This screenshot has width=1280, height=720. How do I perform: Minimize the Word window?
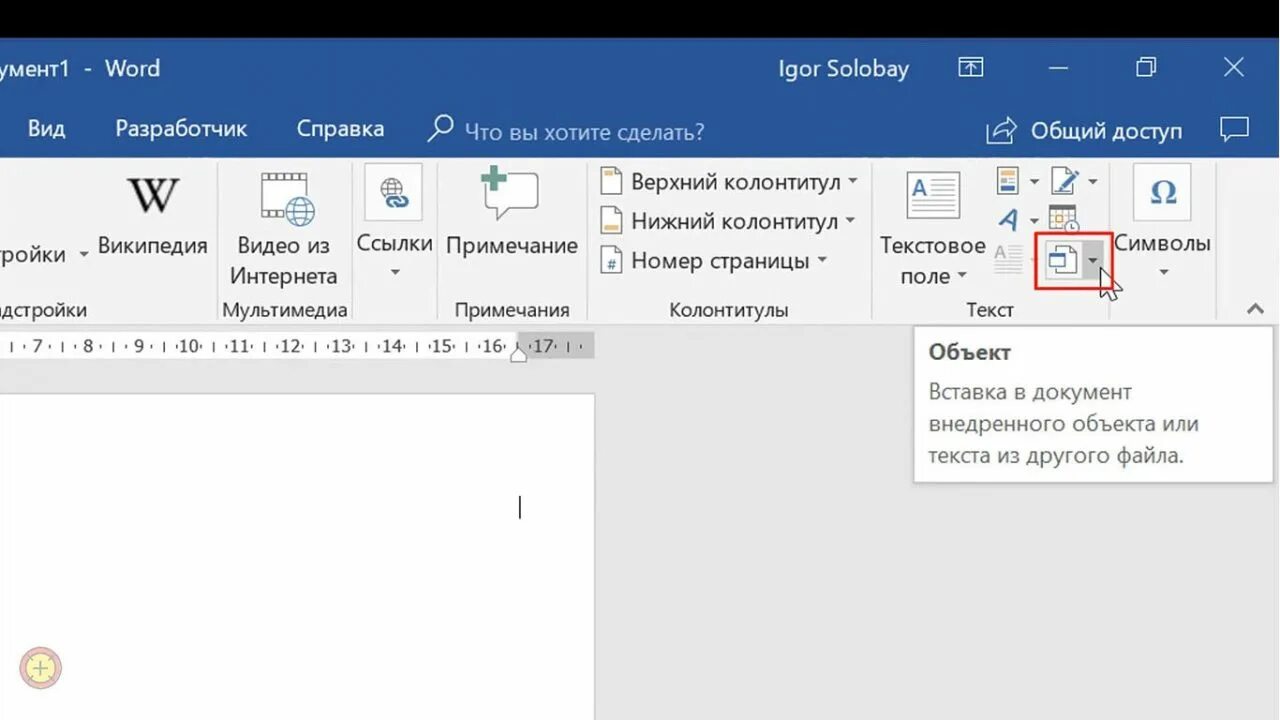click(x=1057, y=68)
